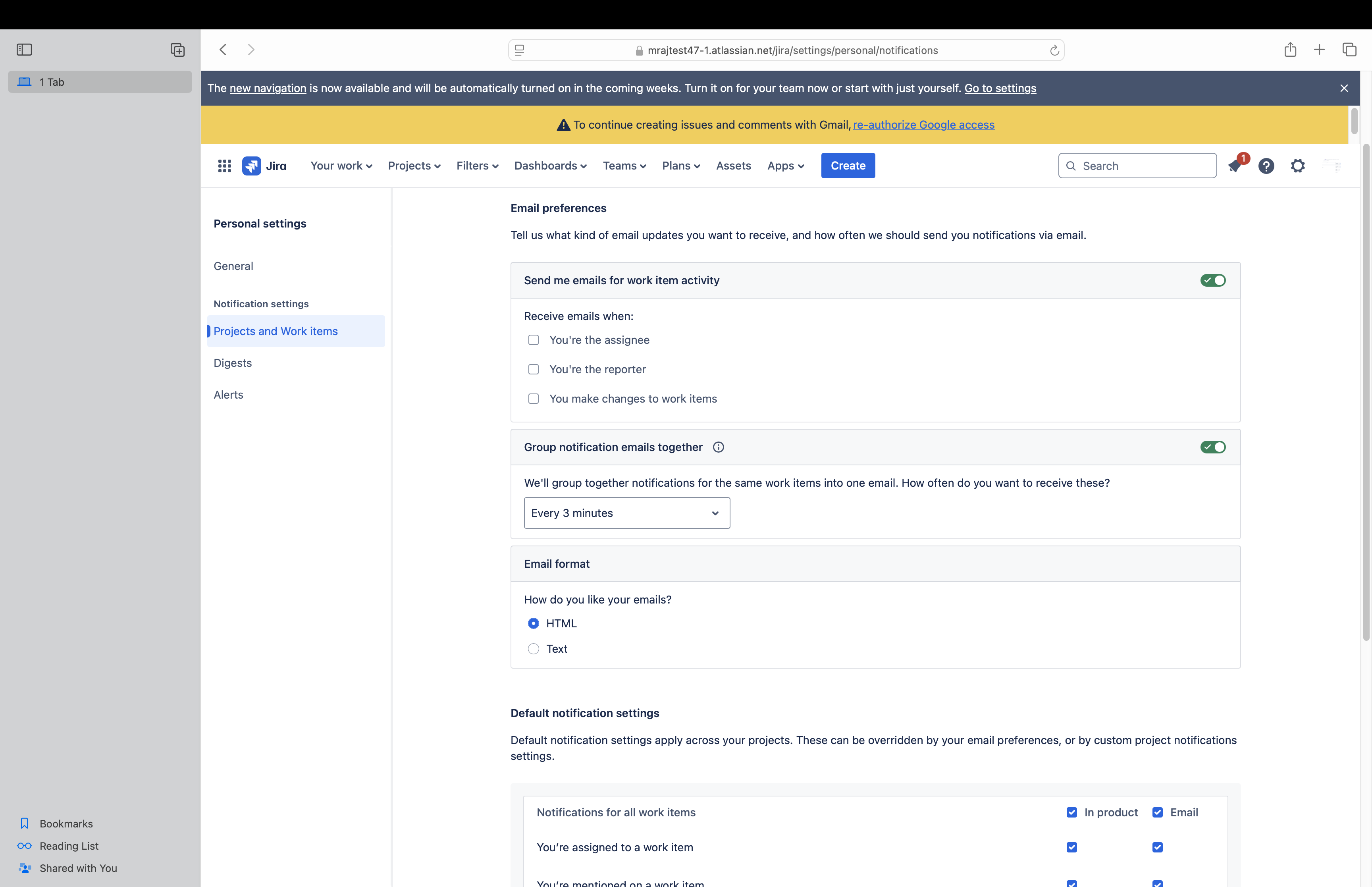Follow the re-authorize Google access link
Screen dimensions: 1372x887
coord(923,125)
